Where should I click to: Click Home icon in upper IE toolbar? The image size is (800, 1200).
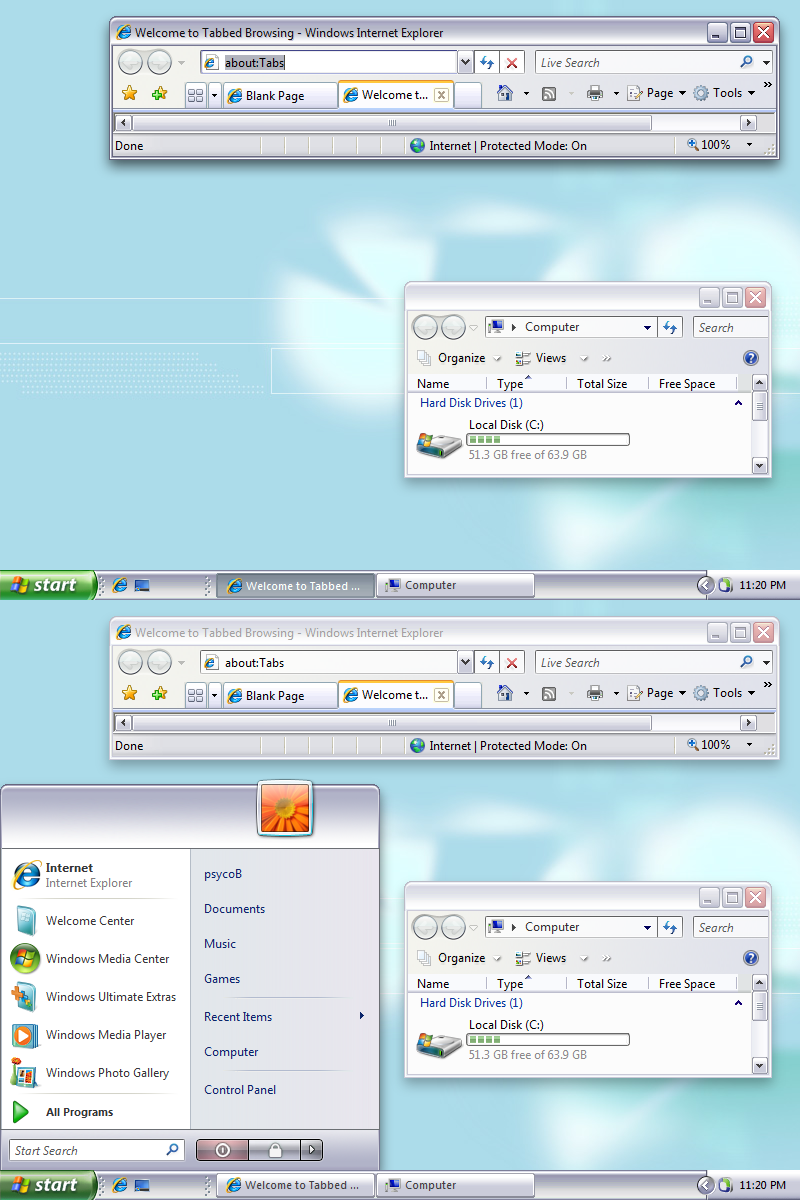505,93
